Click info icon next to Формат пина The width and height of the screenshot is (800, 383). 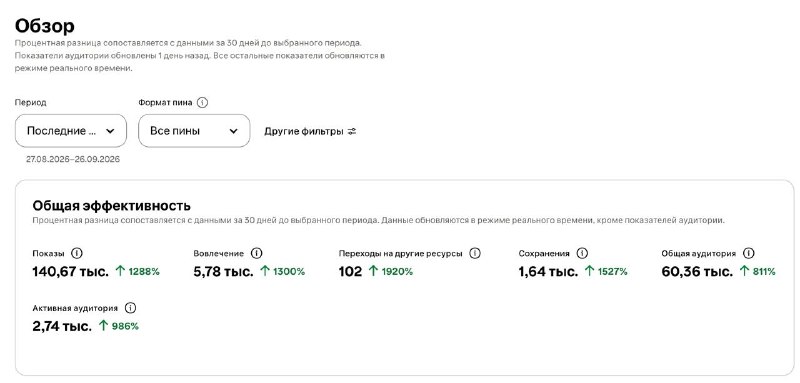(x=202, y=103)
